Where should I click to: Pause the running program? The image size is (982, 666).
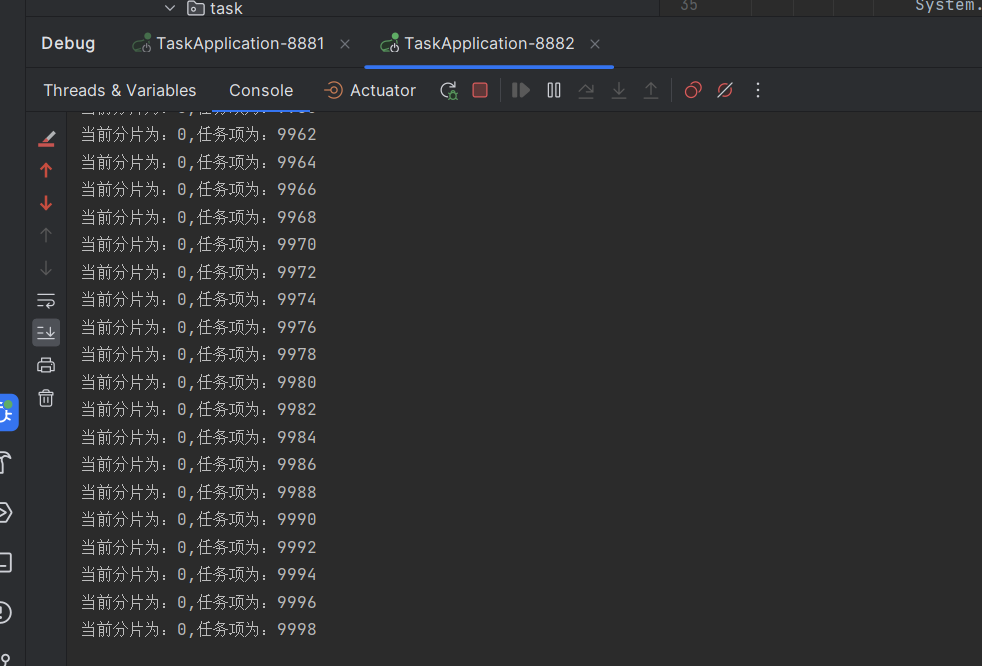pyautogui.click(x=553, y=89)
